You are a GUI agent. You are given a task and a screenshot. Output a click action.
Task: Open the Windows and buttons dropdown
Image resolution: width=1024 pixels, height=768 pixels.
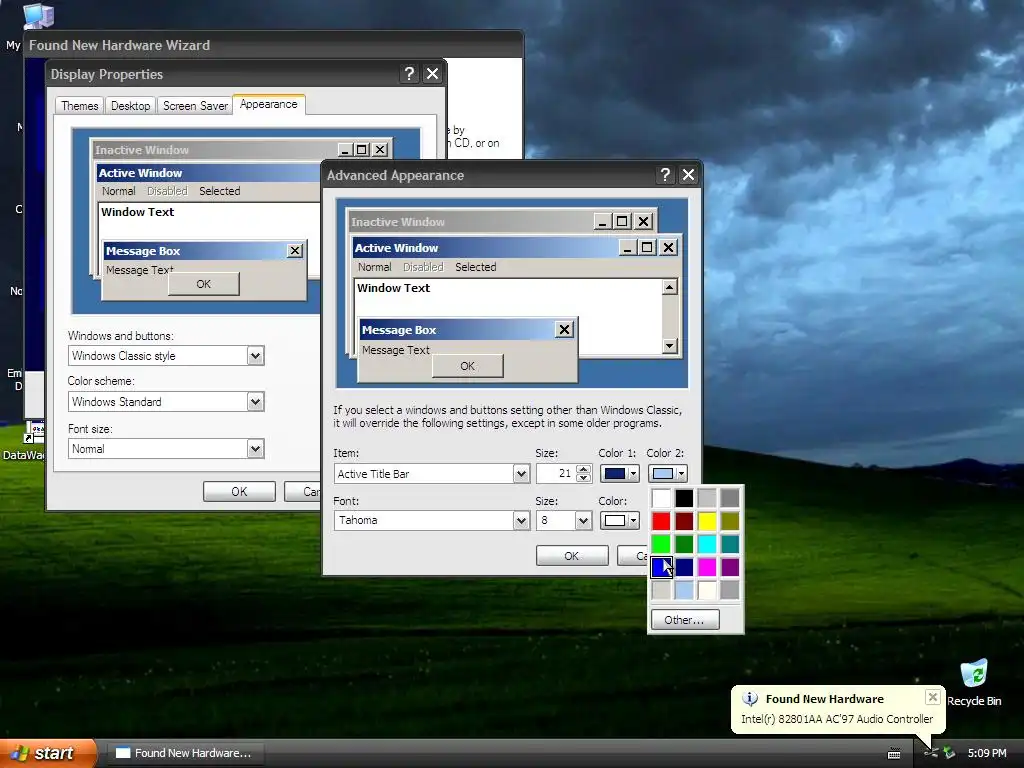click(255, 356)
